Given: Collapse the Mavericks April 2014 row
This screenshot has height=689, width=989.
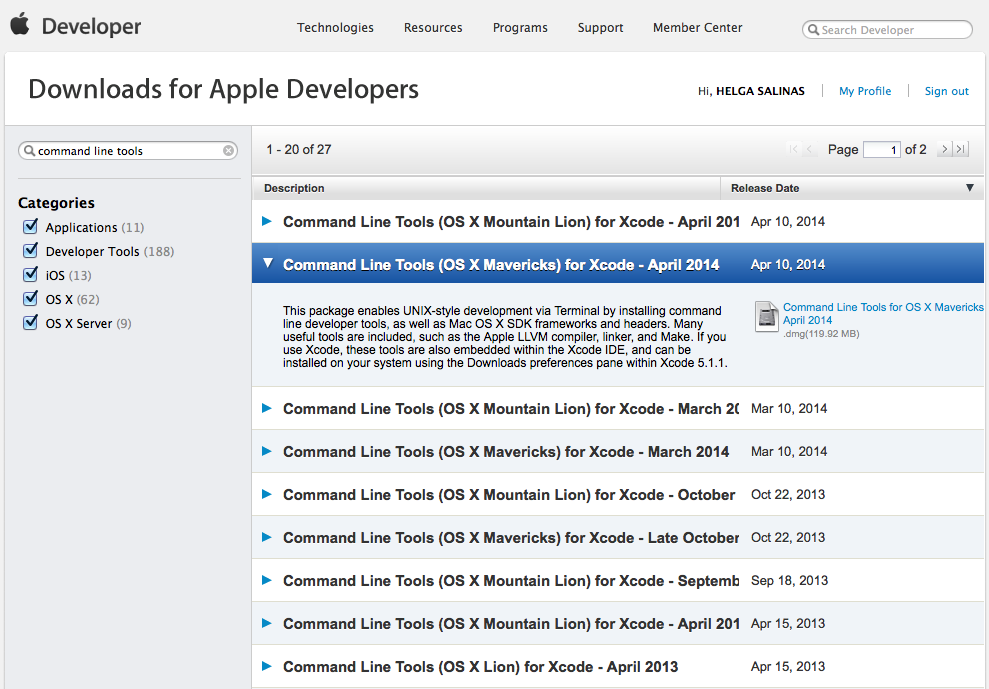Looking at the screenshot, I should click(268, 264).
